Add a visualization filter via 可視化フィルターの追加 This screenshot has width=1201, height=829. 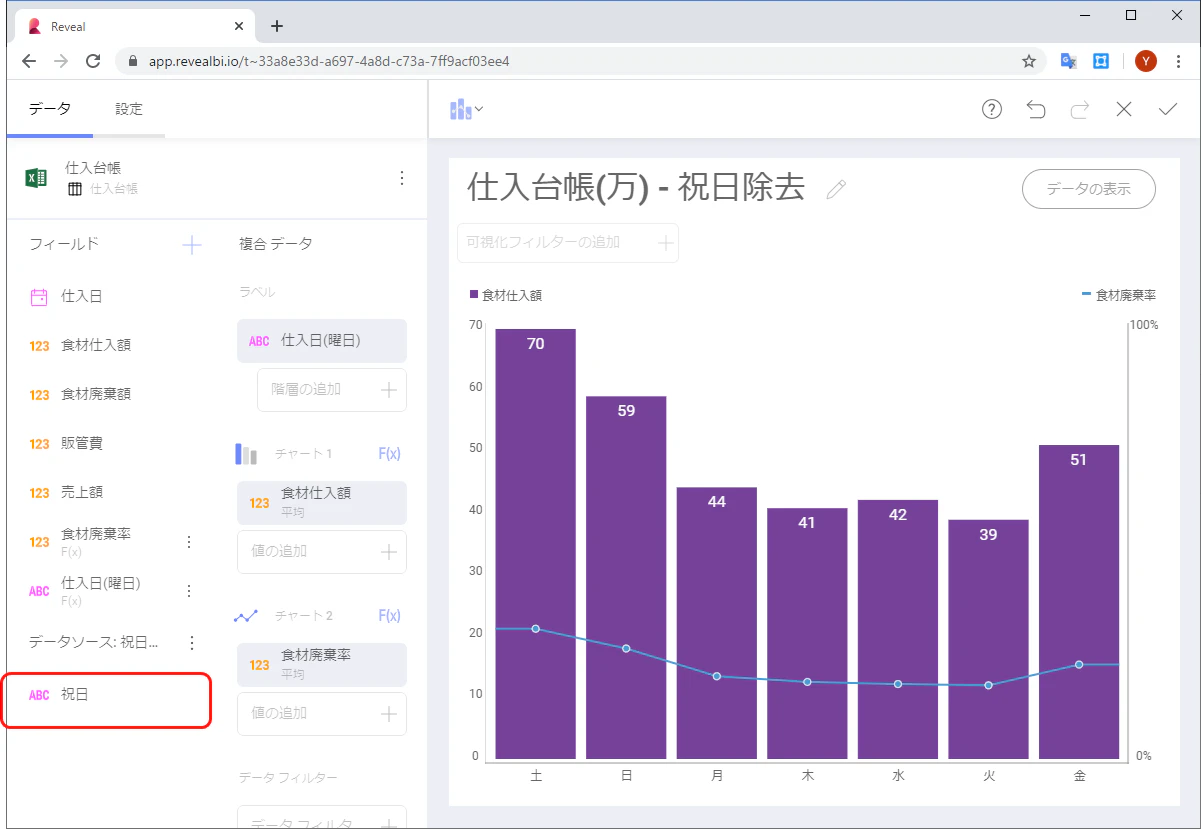pos(568,243)
